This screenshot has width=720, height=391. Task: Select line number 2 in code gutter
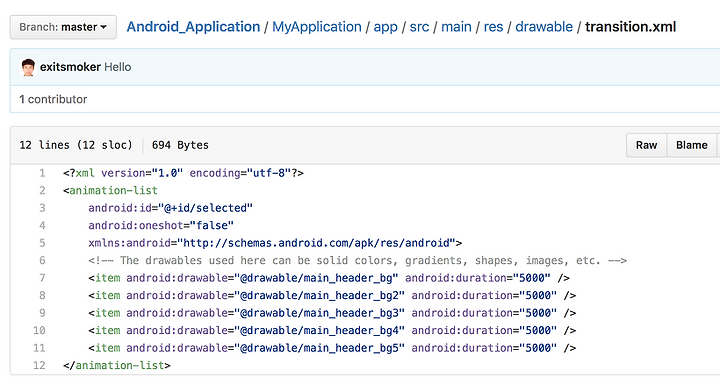(x=42, y=190)
